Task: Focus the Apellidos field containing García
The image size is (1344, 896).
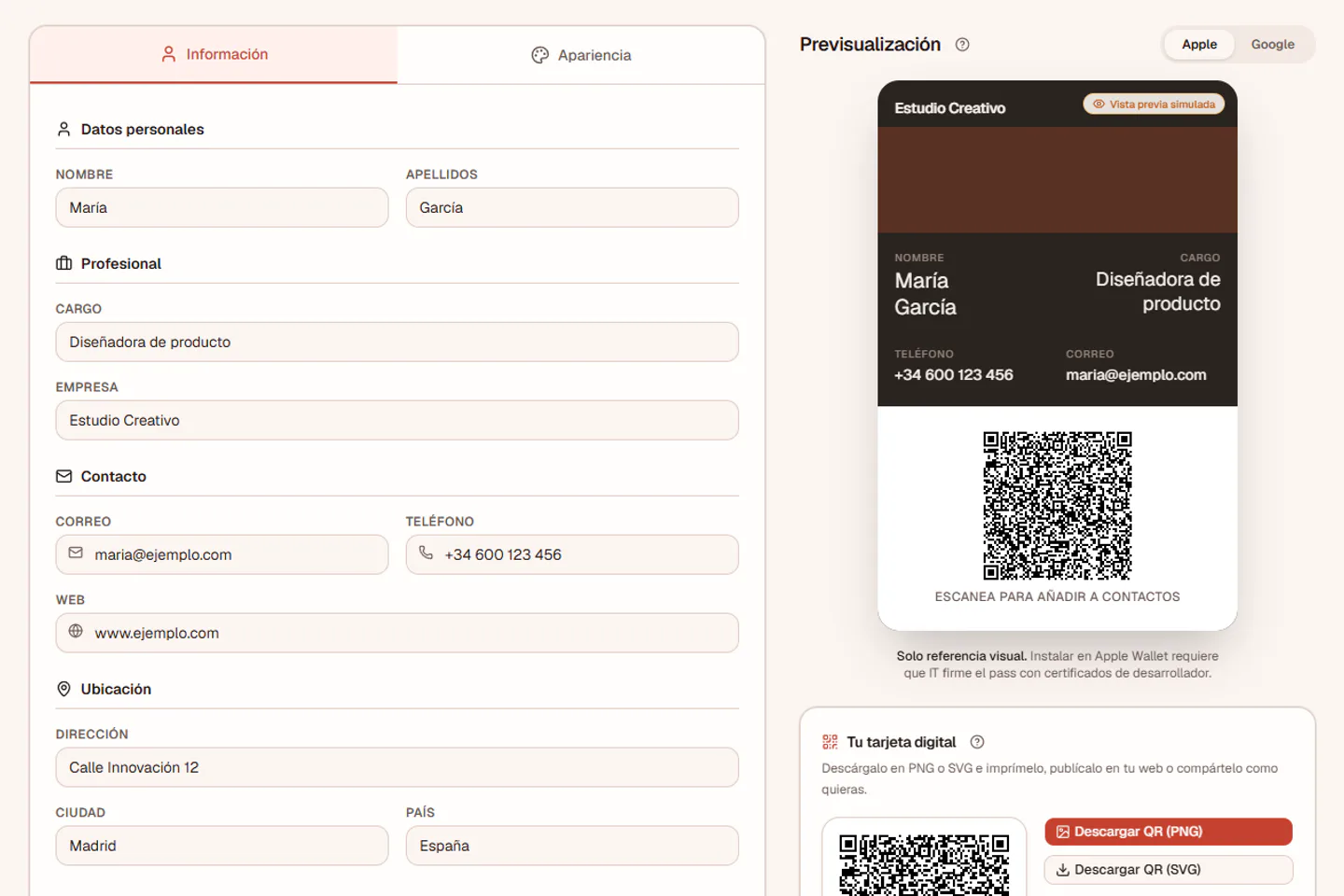Action: click(572, 207)
